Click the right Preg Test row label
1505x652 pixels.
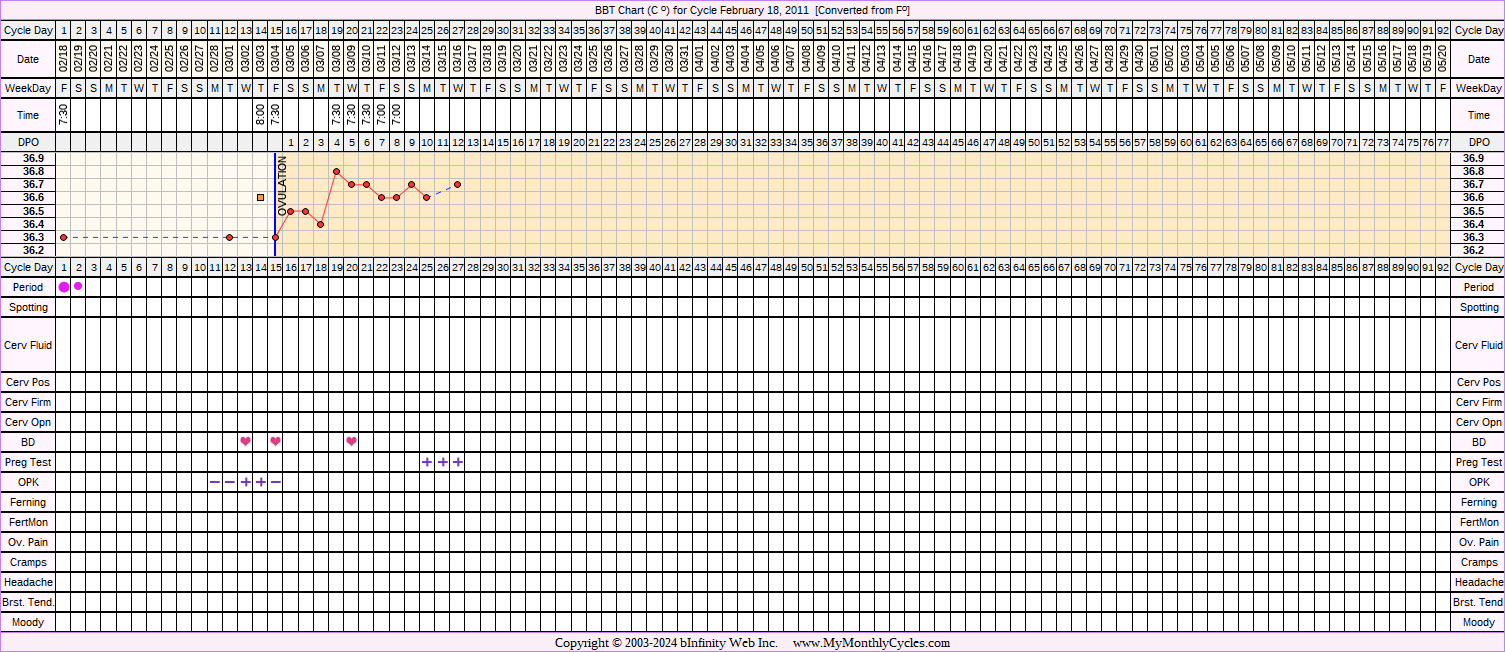coord(1478,462)
